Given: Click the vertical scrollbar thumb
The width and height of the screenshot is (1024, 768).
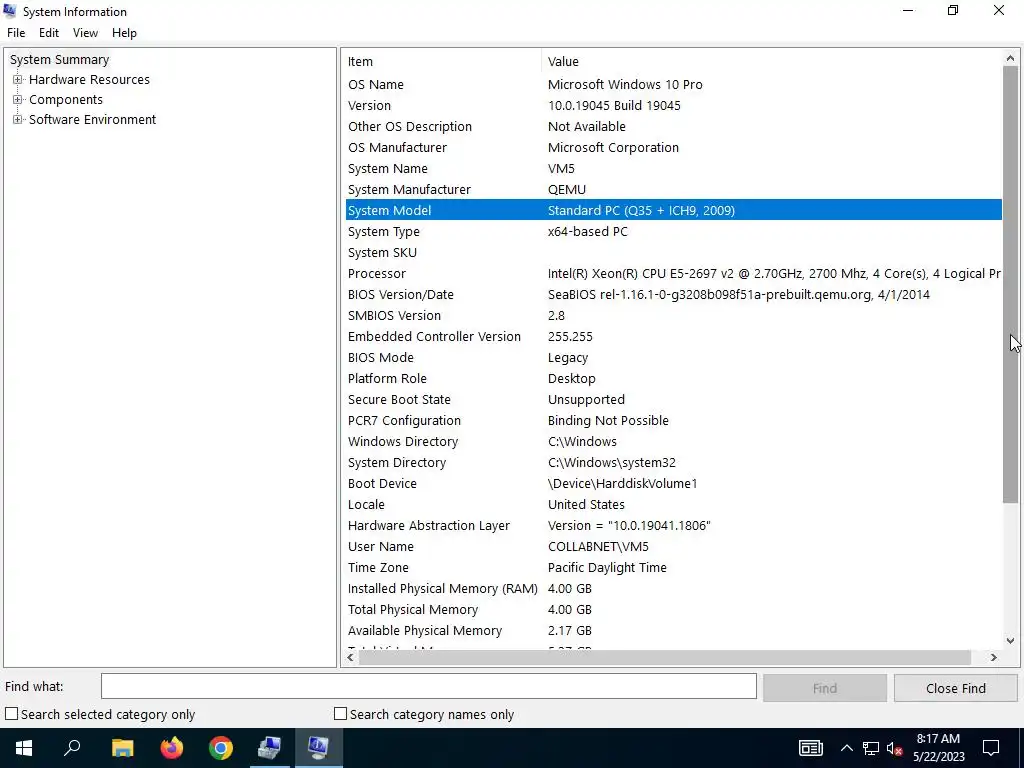Looking at the screenshot, I should [1010, 284].
